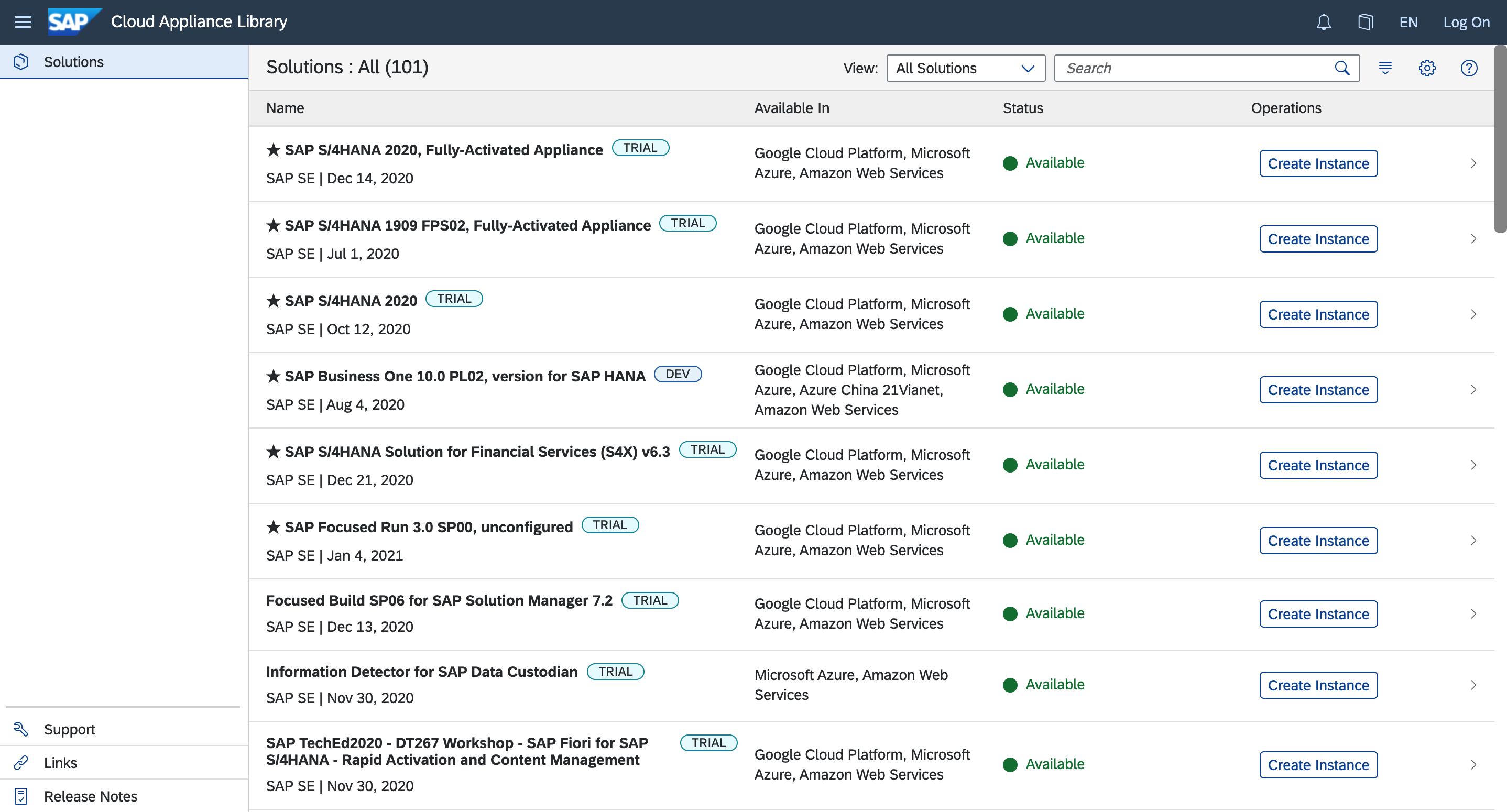Click Log On
Image resolution: width=1507 pixels, height=812 pixels.
[1466, 22]
